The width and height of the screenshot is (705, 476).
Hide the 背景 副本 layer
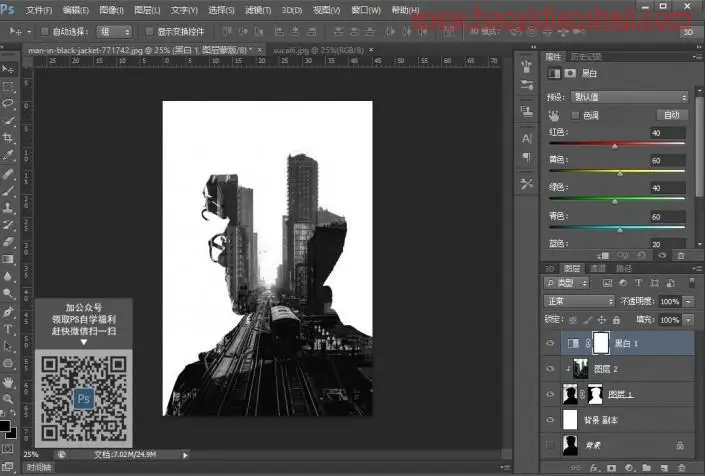[x=550, y=420]
